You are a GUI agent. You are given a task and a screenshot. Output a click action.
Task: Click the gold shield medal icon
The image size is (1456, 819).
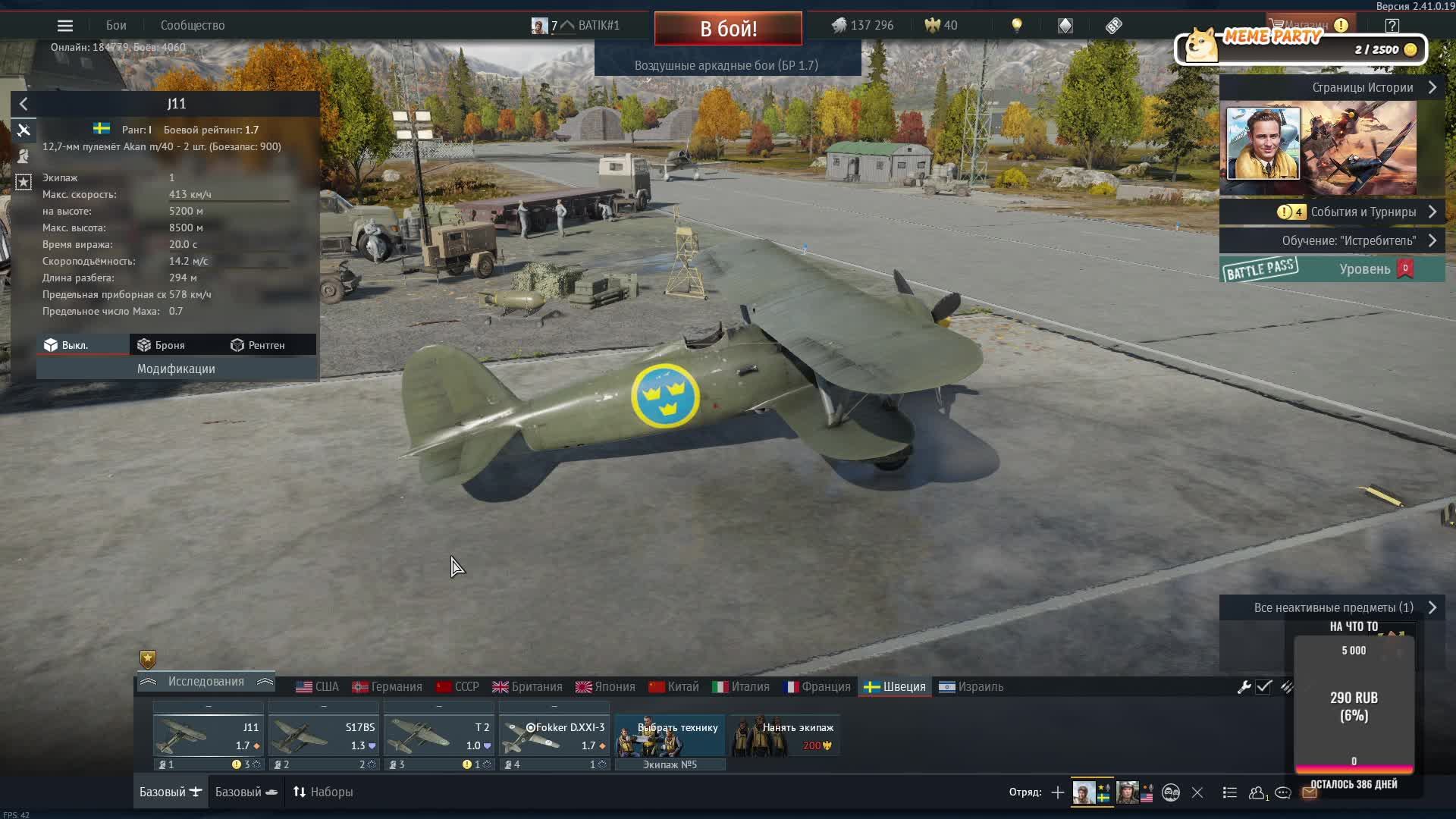(148, 659)
